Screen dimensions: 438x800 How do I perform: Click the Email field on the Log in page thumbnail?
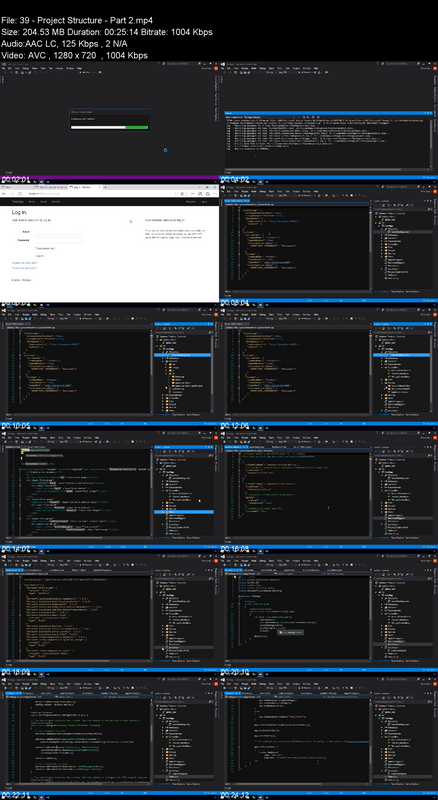tap(58, 231)
